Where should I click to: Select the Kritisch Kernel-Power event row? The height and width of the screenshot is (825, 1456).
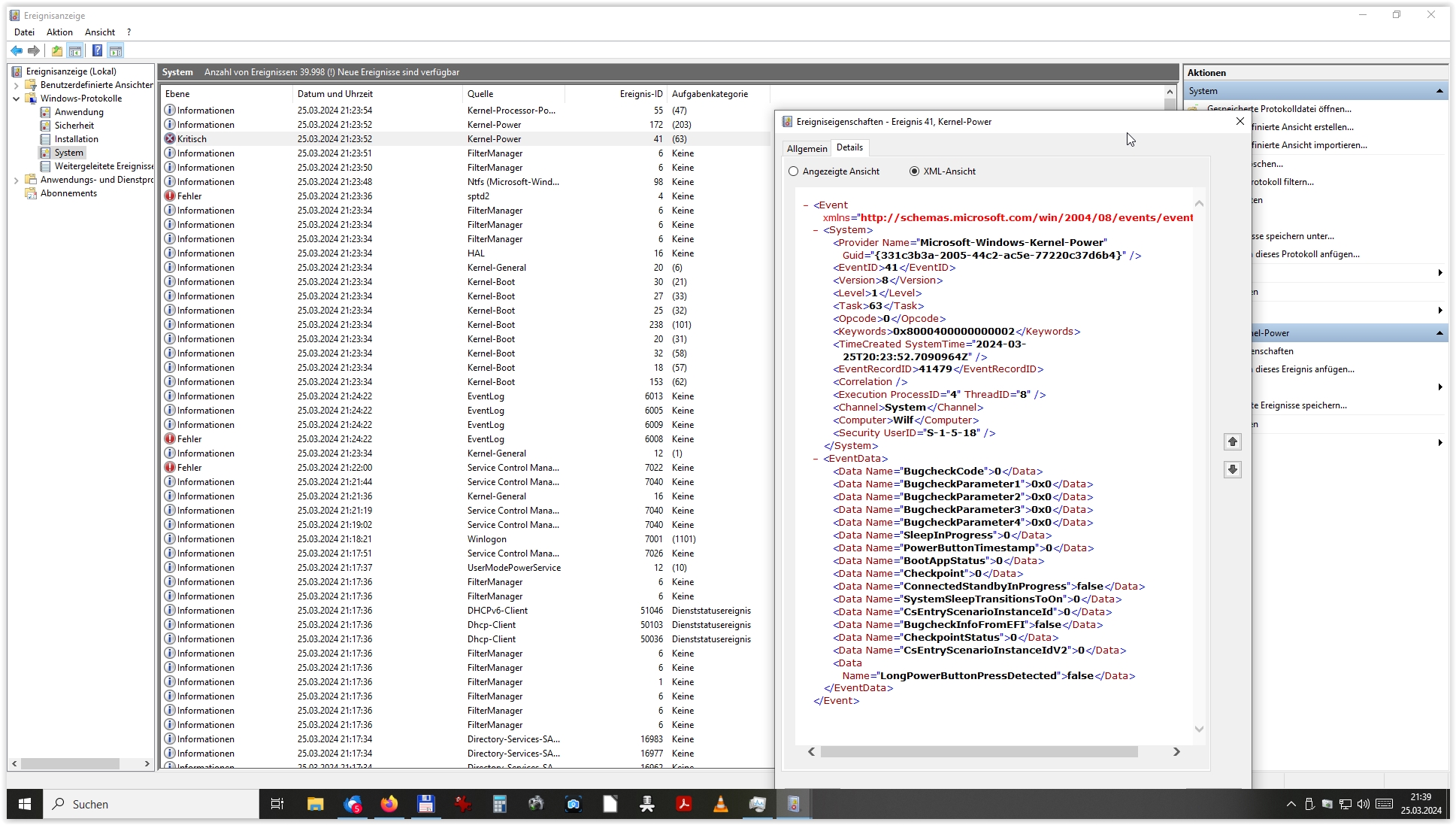pos(334,139)
